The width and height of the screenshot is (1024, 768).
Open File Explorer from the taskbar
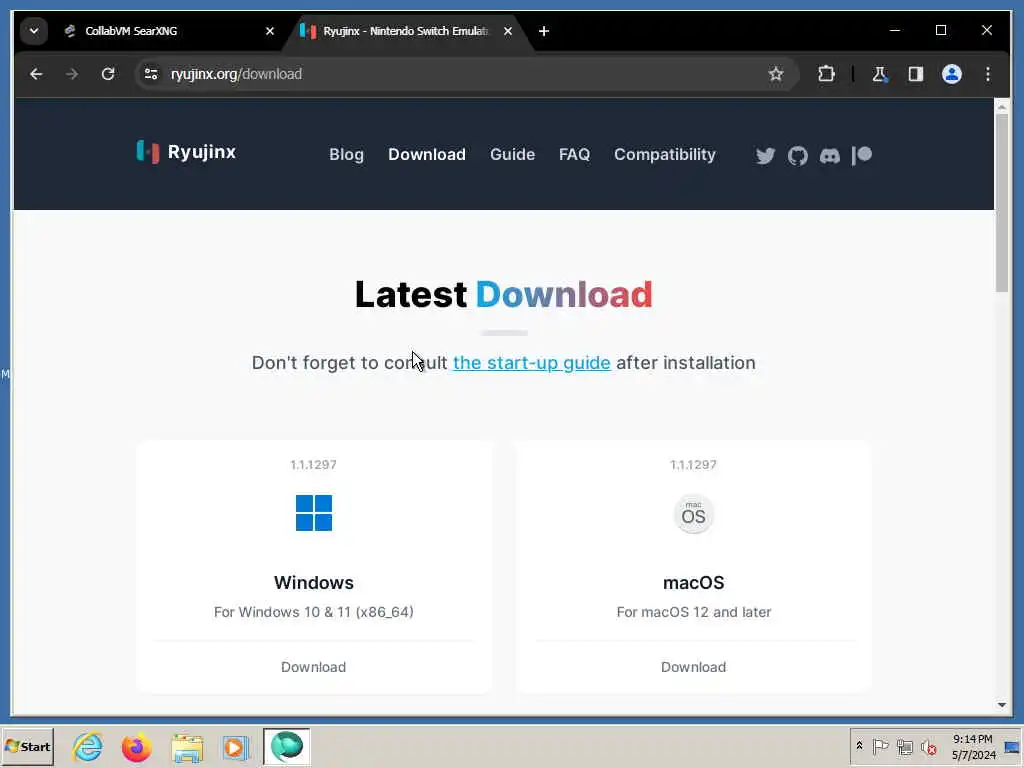(187, 748)
